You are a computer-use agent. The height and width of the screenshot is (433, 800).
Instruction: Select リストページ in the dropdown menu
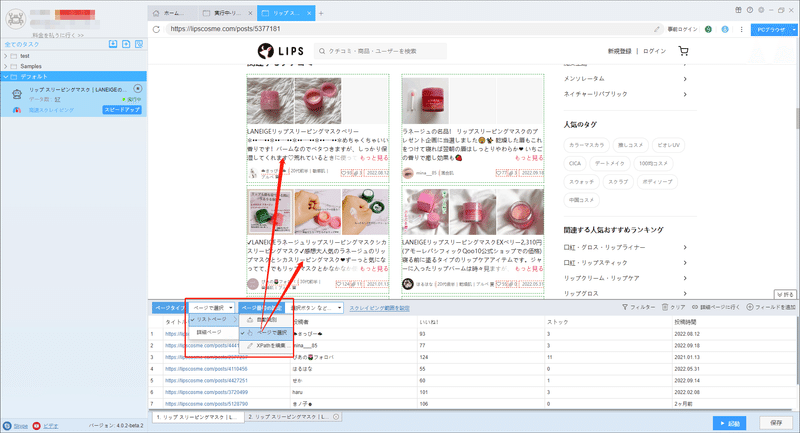pos(213,320)
